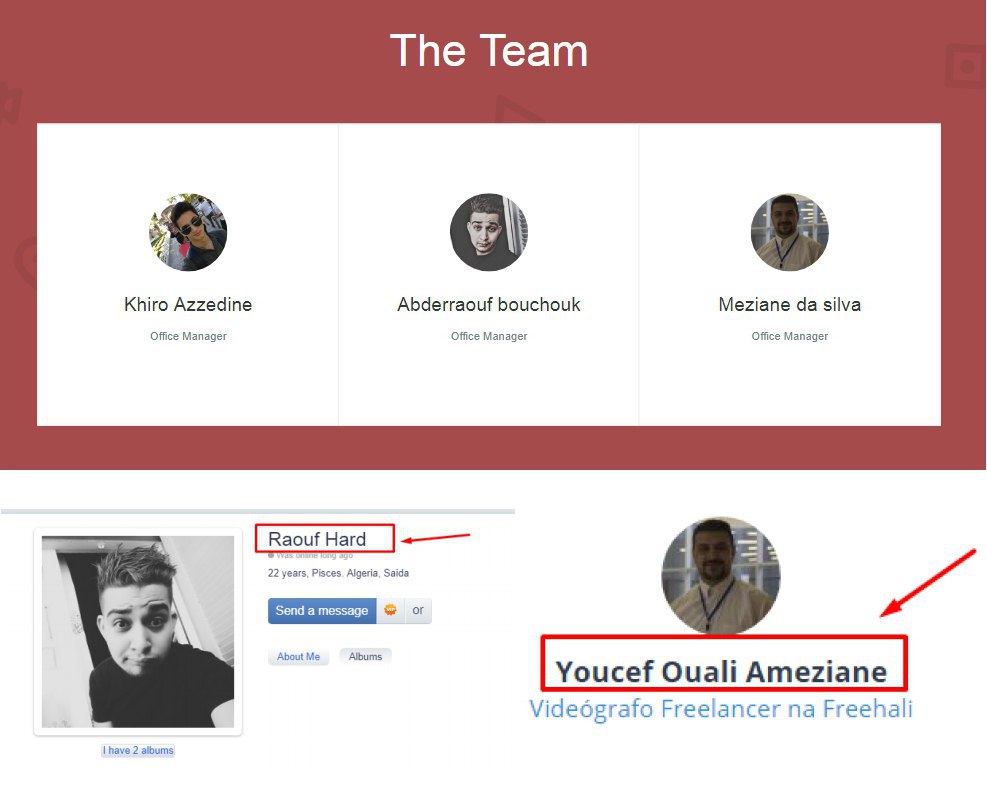Click the '22 years, Pisces, Algeria, Saida' info line
This screenshot has height=787, width=987.
(x=338, y=573)
